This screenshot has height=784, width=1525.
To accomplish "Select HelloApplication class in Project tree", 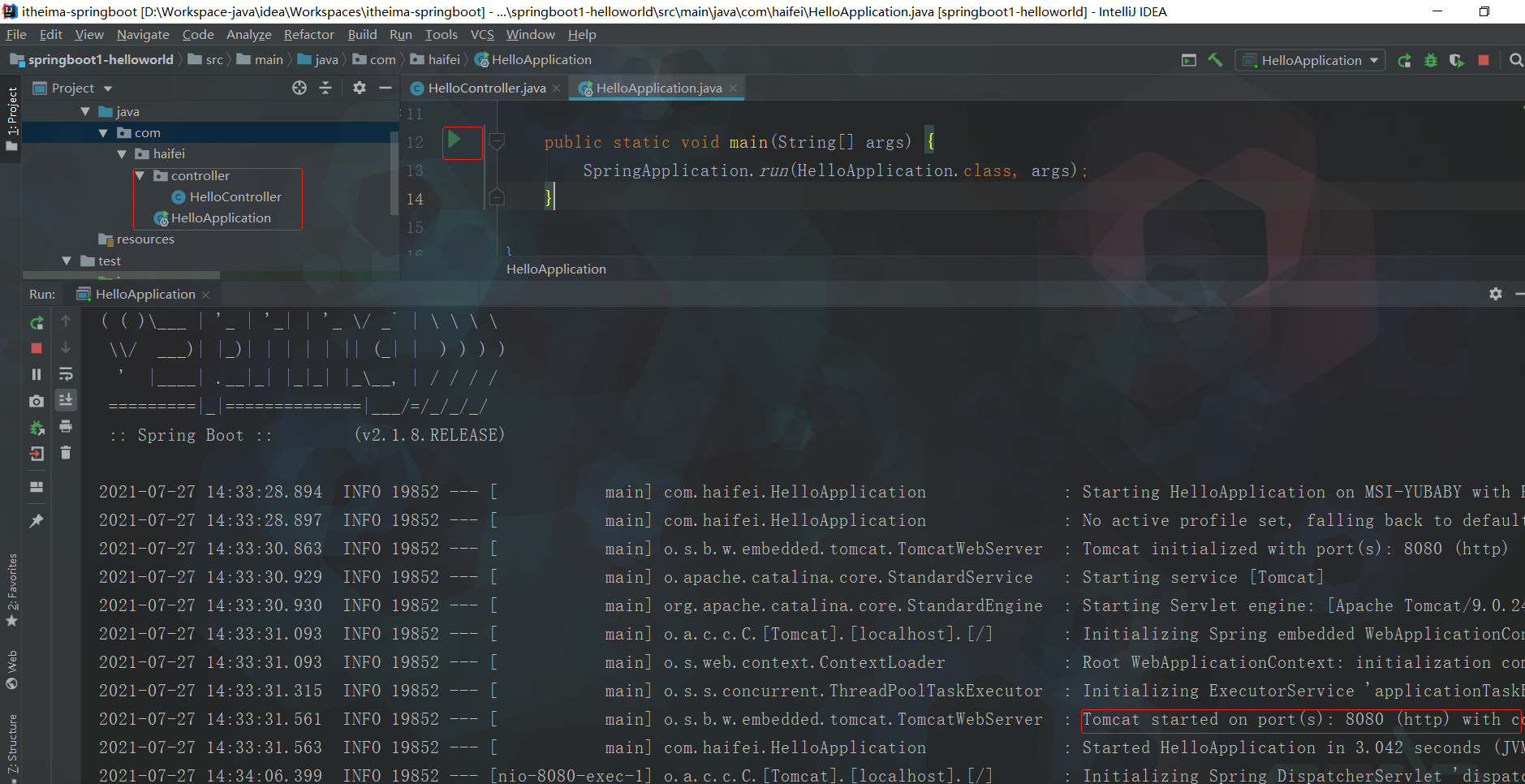I will [x=213, y=218].
